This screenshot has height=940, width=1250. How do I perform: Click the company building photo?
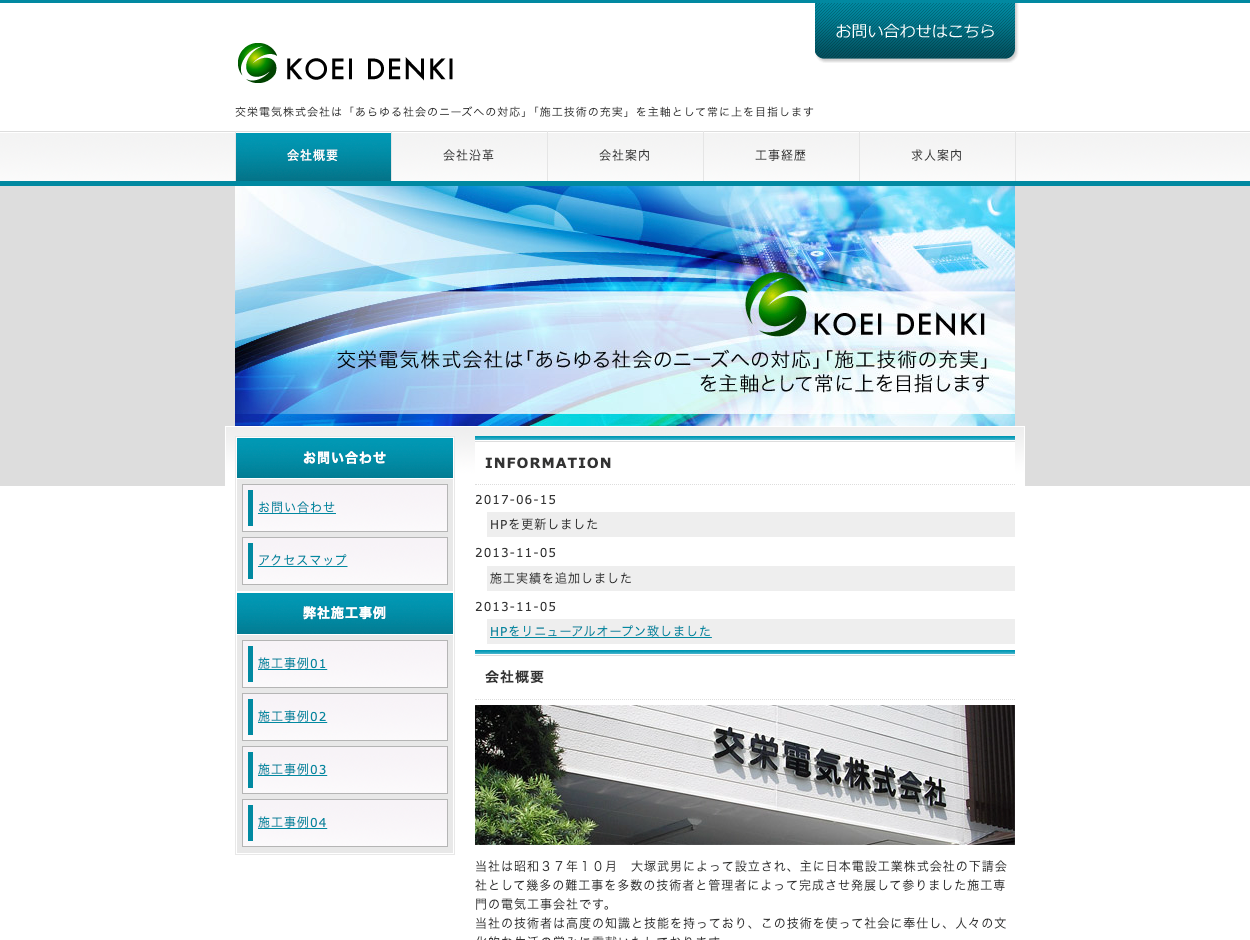pos(744,774)
